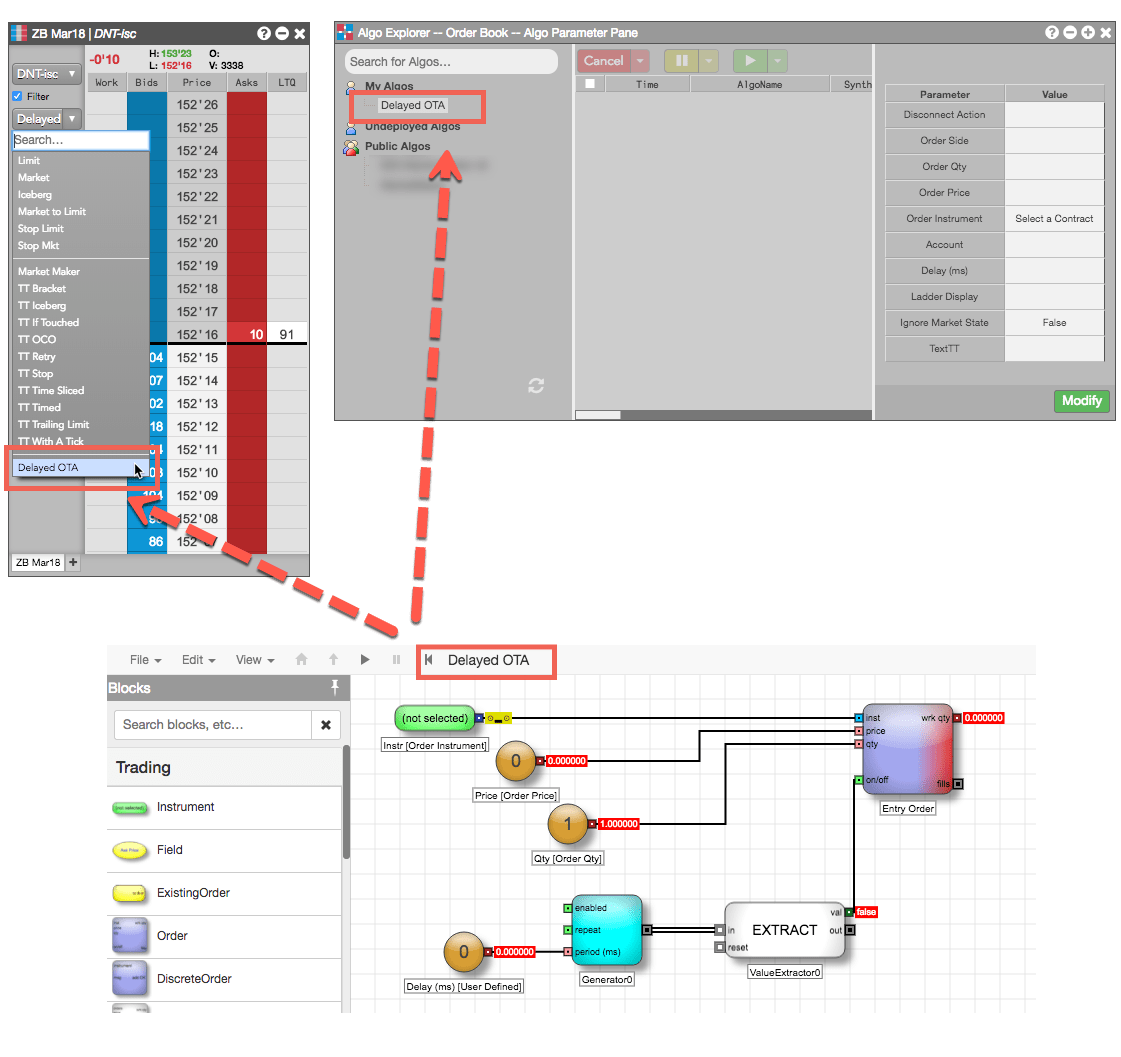Click the Qty number block showing 1
This screenshot has height=1057, width=1121.
(568, 824)
